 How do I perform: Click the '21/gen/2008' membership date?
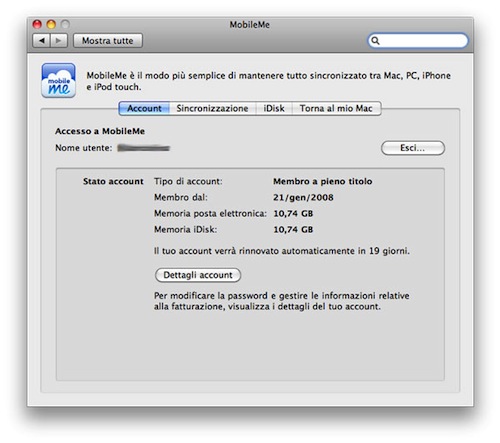click(303, 197)
